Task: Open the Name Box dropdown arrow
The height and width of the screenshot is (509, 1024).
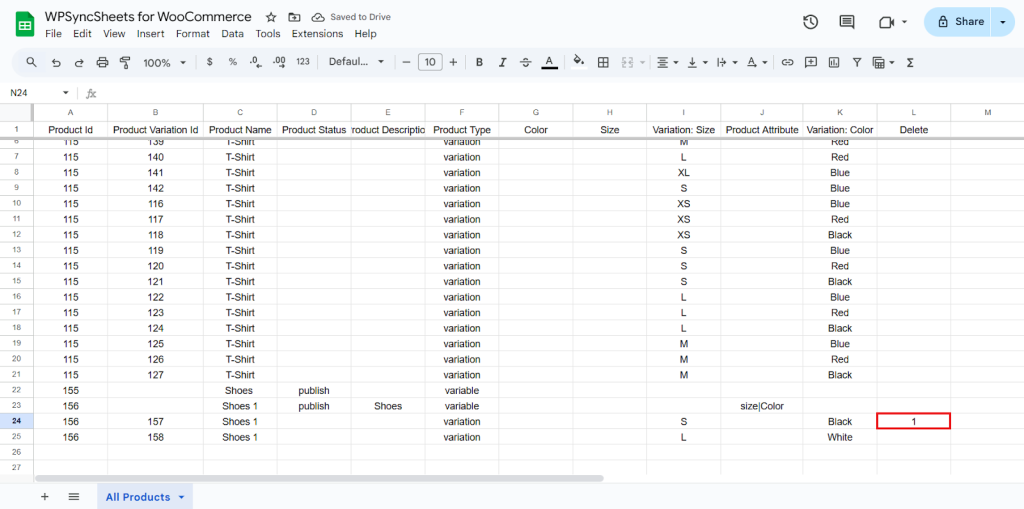Action: click(65, 93)
